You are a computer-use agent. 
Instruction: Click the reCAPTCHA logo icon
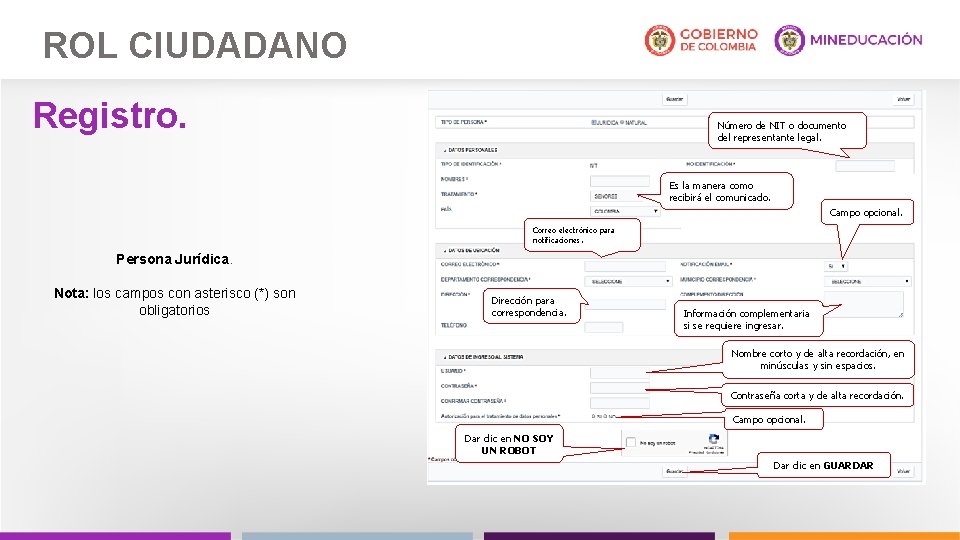click(713, 439)
